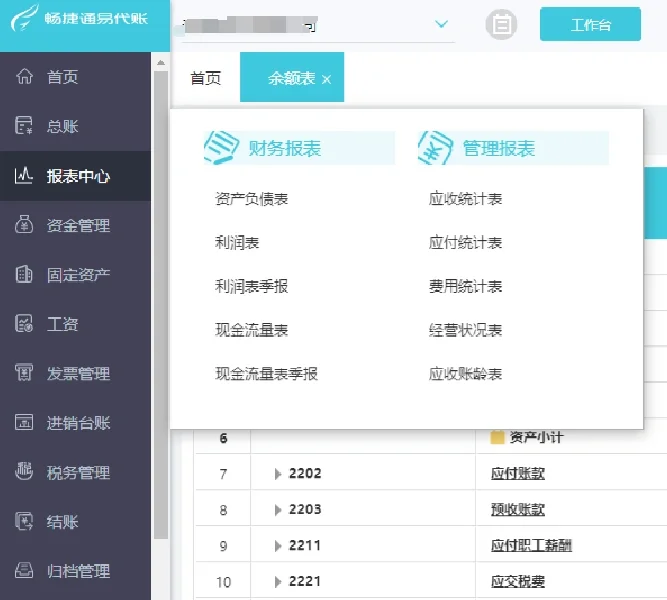Open 税务管理 in the sidebar
This screenshot has width=667, height=600.
(x=75, y=472)
